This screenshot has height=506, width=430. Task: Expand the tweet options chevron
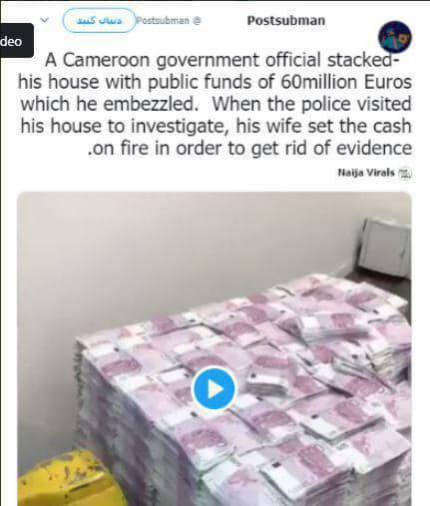(x=44, y=20)
